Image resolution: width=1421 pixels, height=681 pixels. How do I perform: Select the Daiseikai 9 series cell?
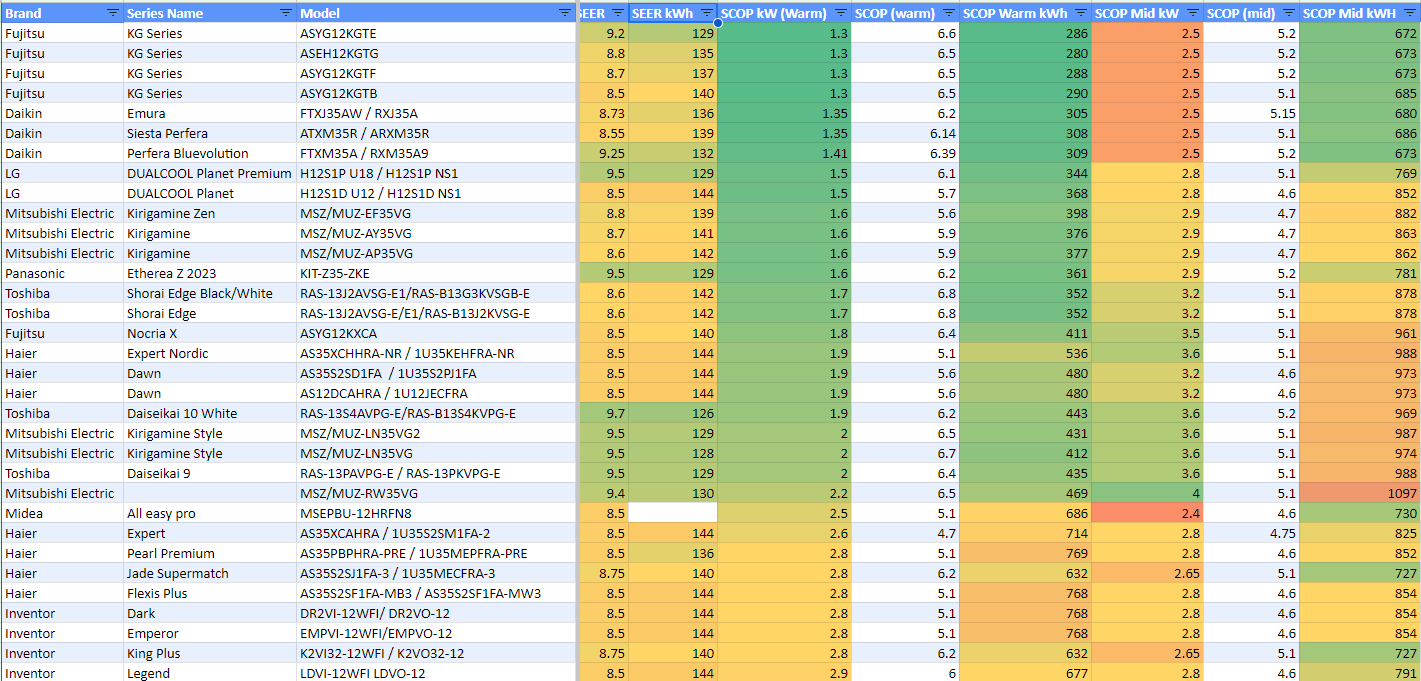point(210,473)
